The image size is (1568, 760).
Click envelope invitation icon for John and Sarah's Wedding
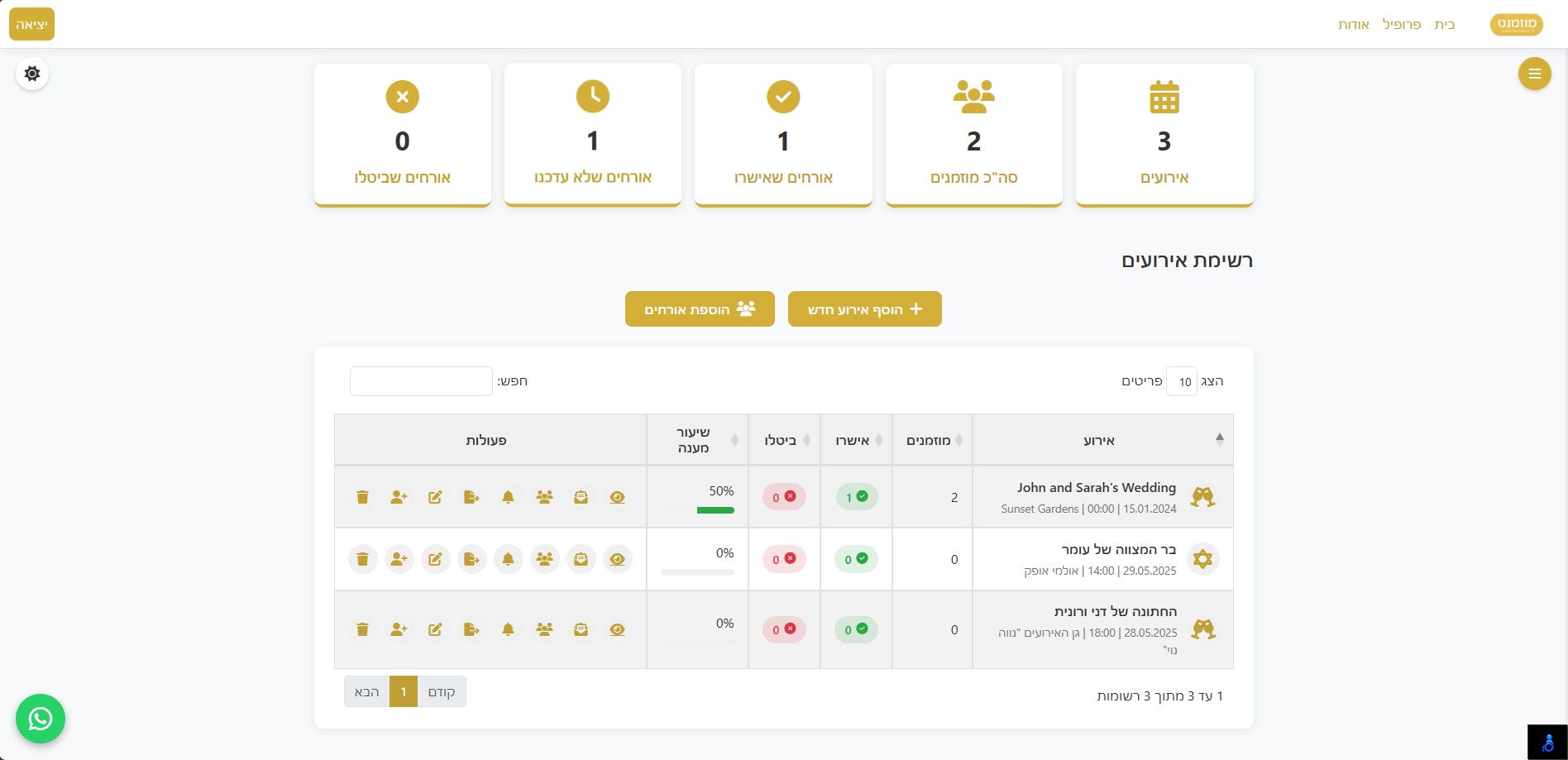tap(581, 497)
